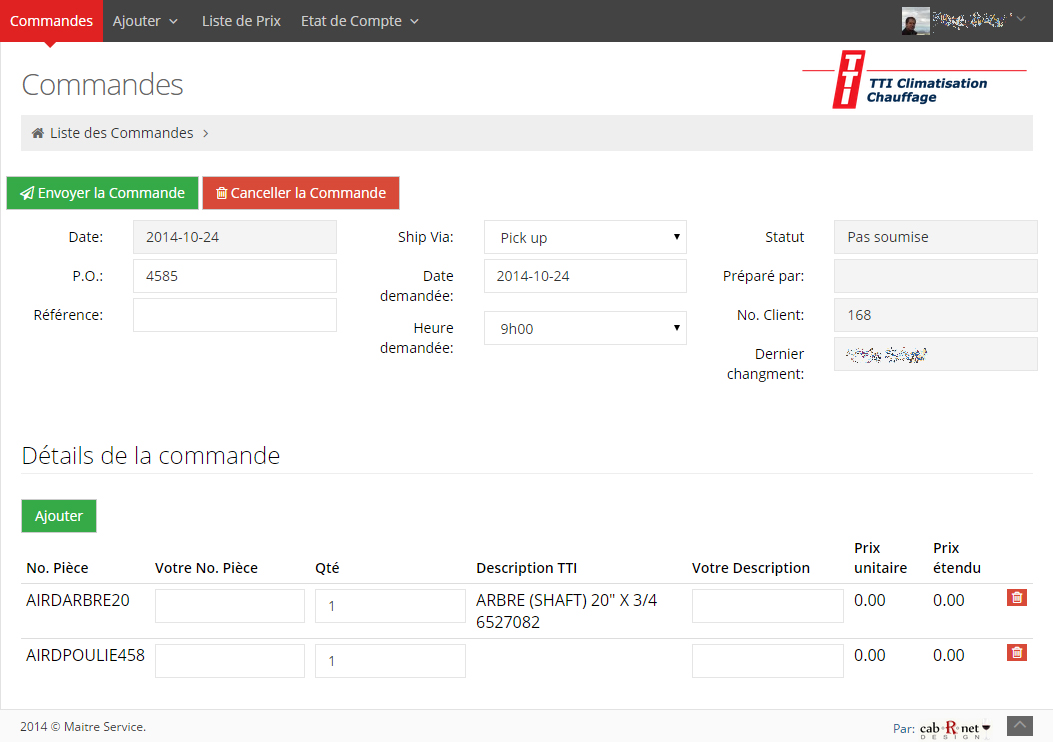Expand the Etat de Compte menu
Image resolution: width=1053 pixels, height=742 pixels.
359,21
